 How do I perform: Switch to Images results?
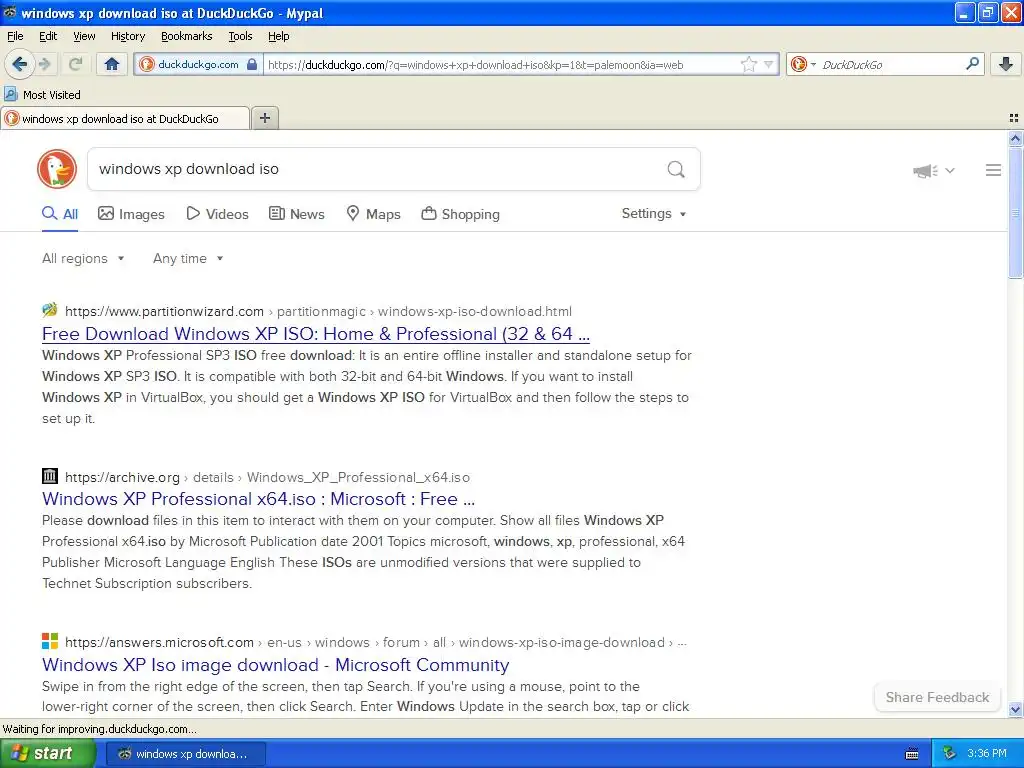click(131, 214)
